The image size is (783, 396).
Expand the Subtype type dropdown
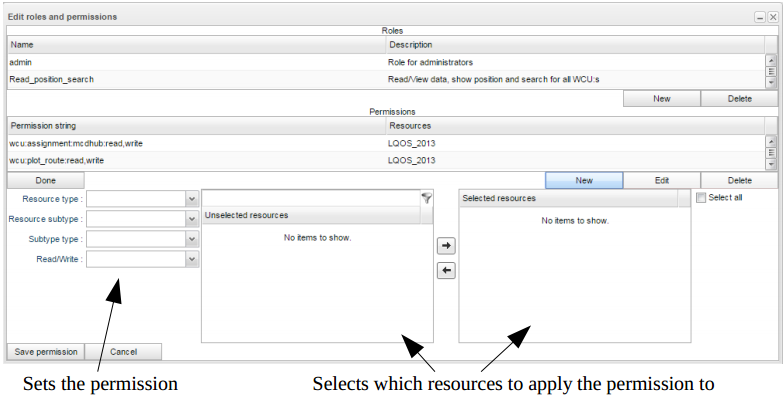click(x=192, y=239)
